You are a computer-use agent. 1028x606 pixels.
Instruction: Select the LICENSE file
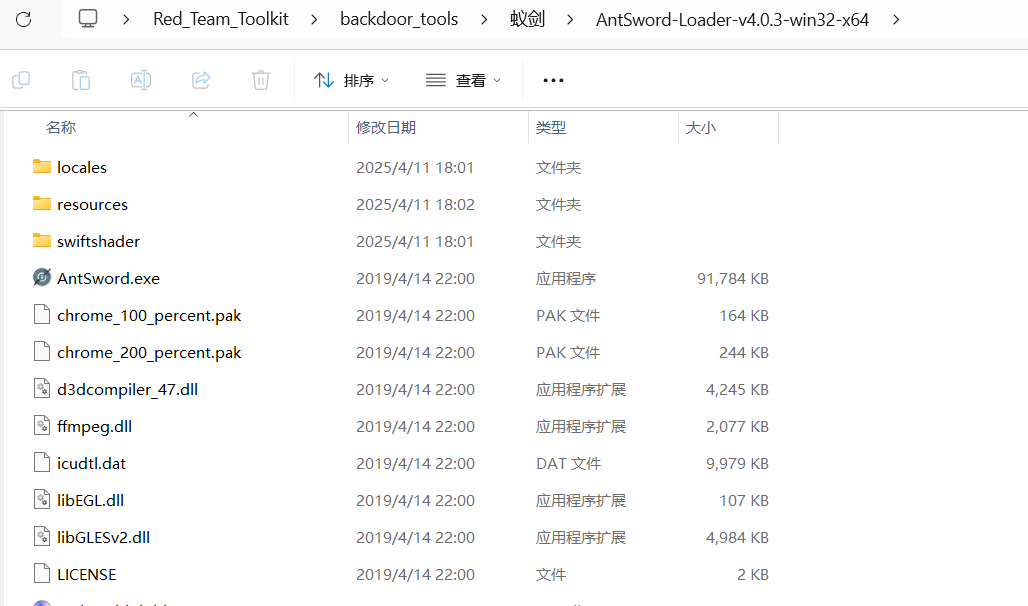pyautogui.click(x=86, y=574)
